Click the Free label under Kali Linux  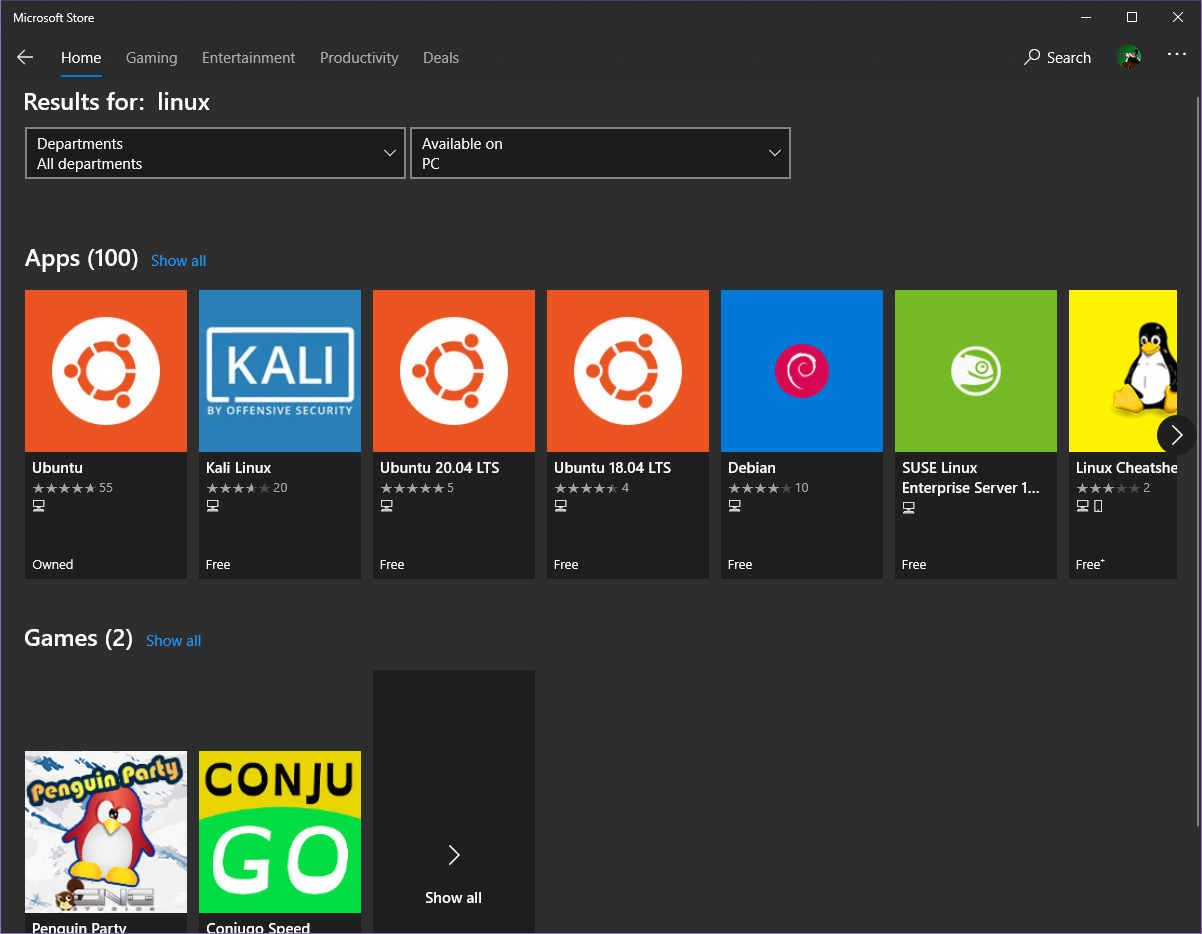pyautogui.click(x=218, y=565)
